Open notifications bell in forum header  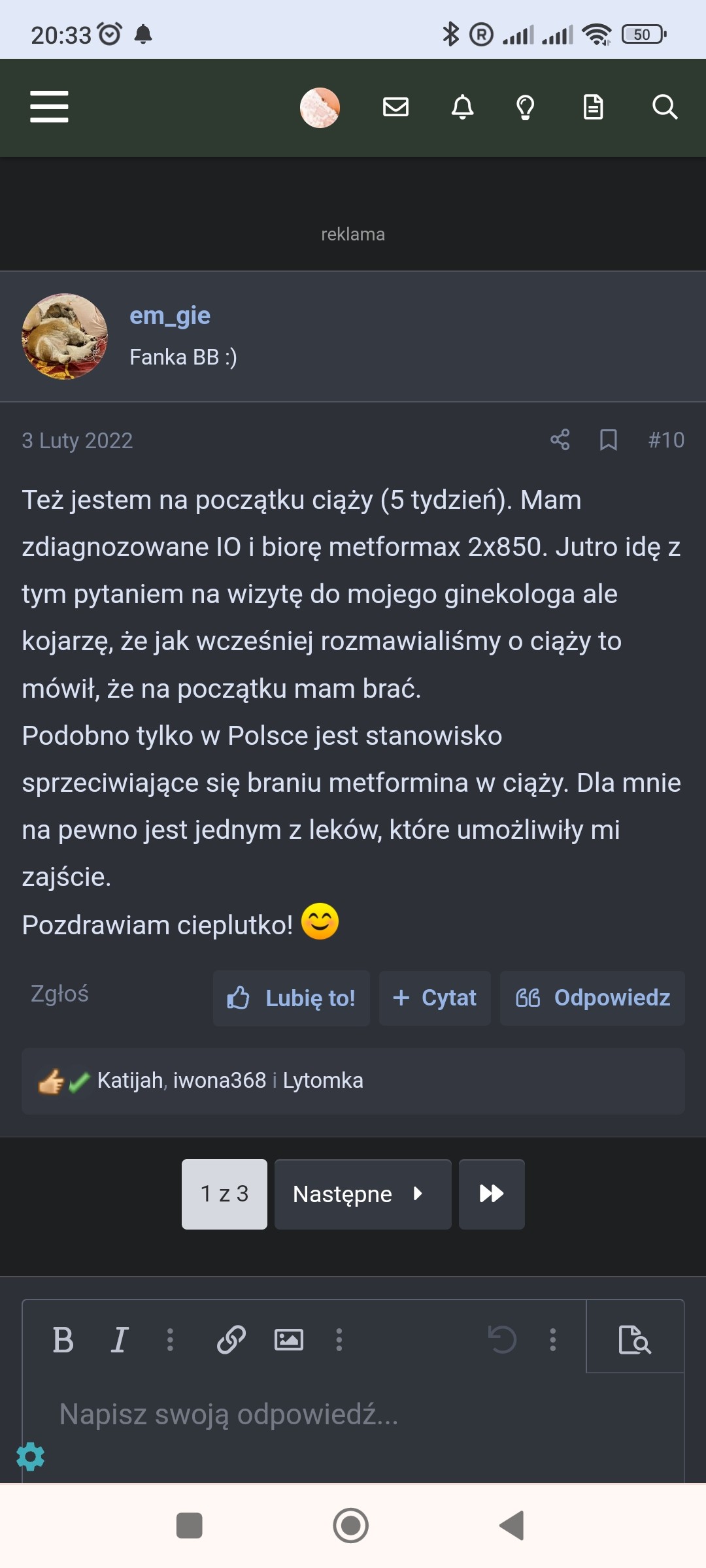pos(462,106)
